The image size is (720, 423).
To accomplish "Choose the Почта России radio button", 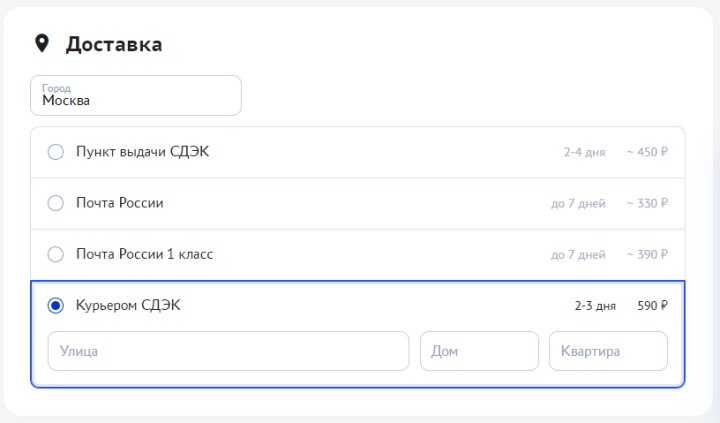I will (x=56, y=203).
